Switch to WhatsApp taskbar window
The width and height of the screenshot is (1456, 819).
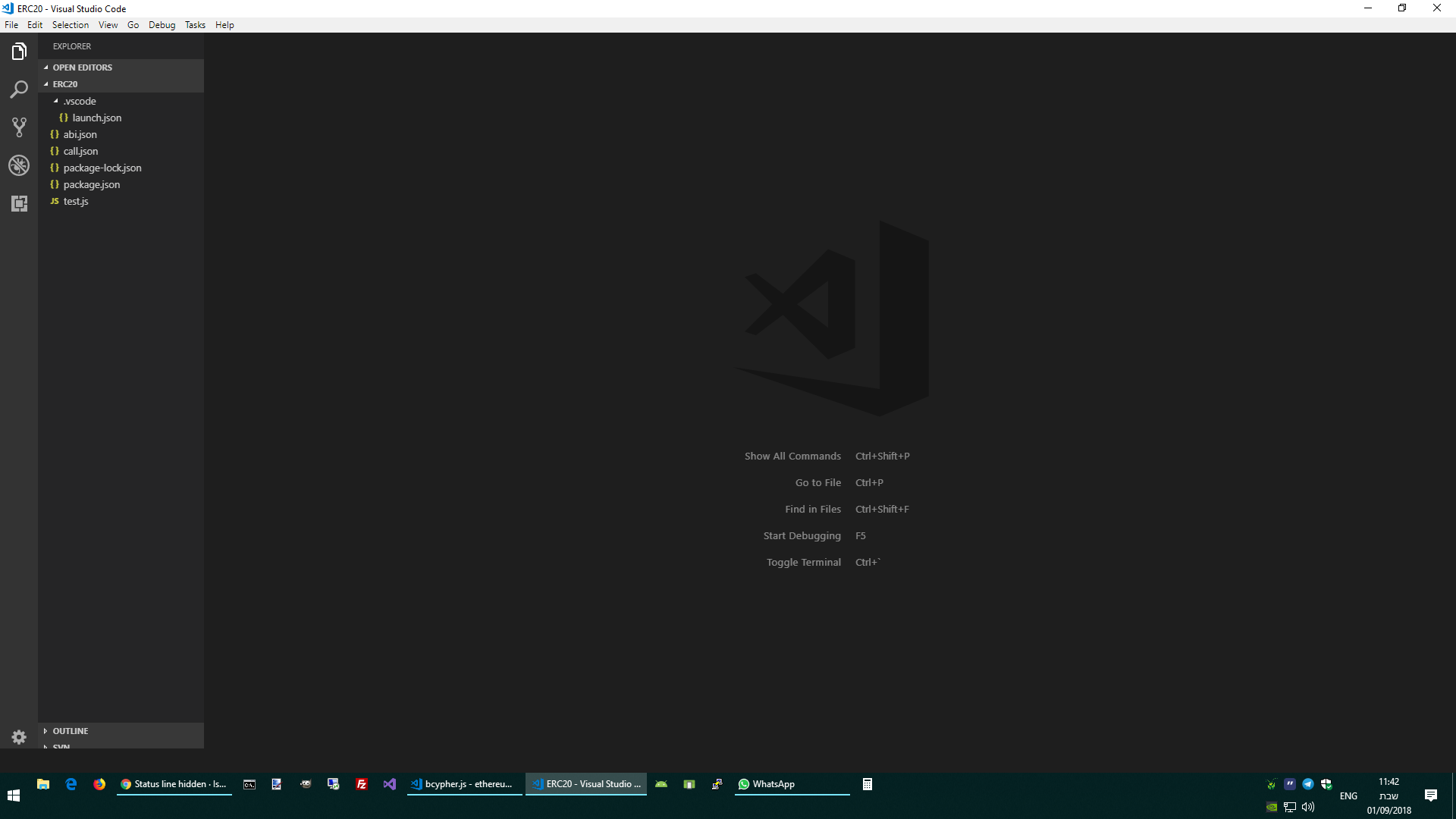pos(792,784)
